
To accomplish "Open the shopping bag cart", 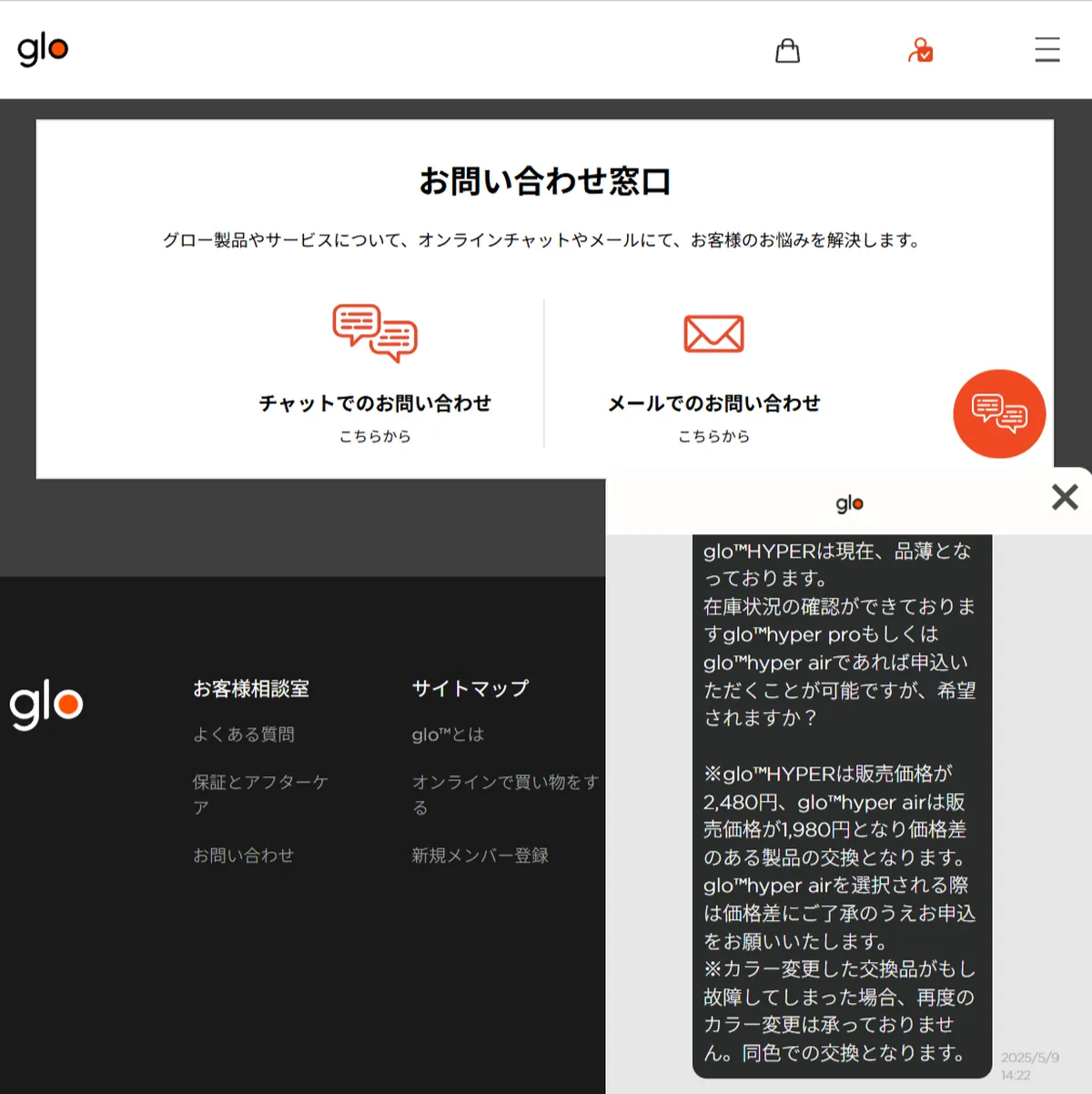I will point(787,50).
